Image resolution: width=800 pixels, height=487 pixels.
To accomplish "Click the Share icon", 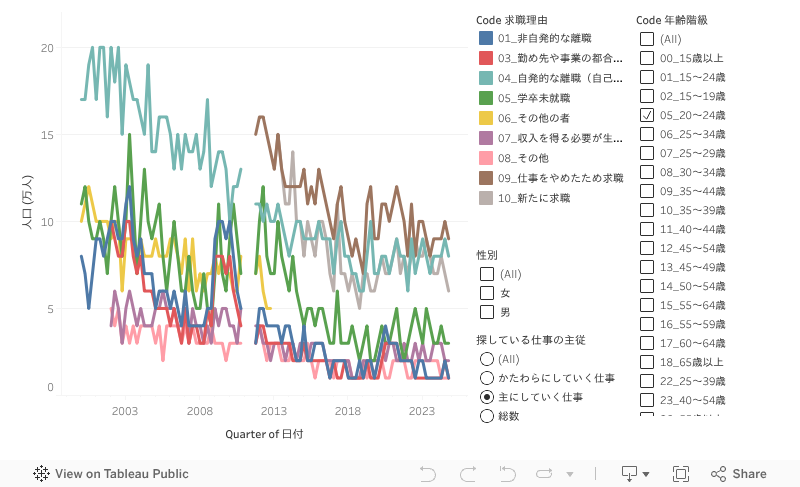I will tap(718, 474).
